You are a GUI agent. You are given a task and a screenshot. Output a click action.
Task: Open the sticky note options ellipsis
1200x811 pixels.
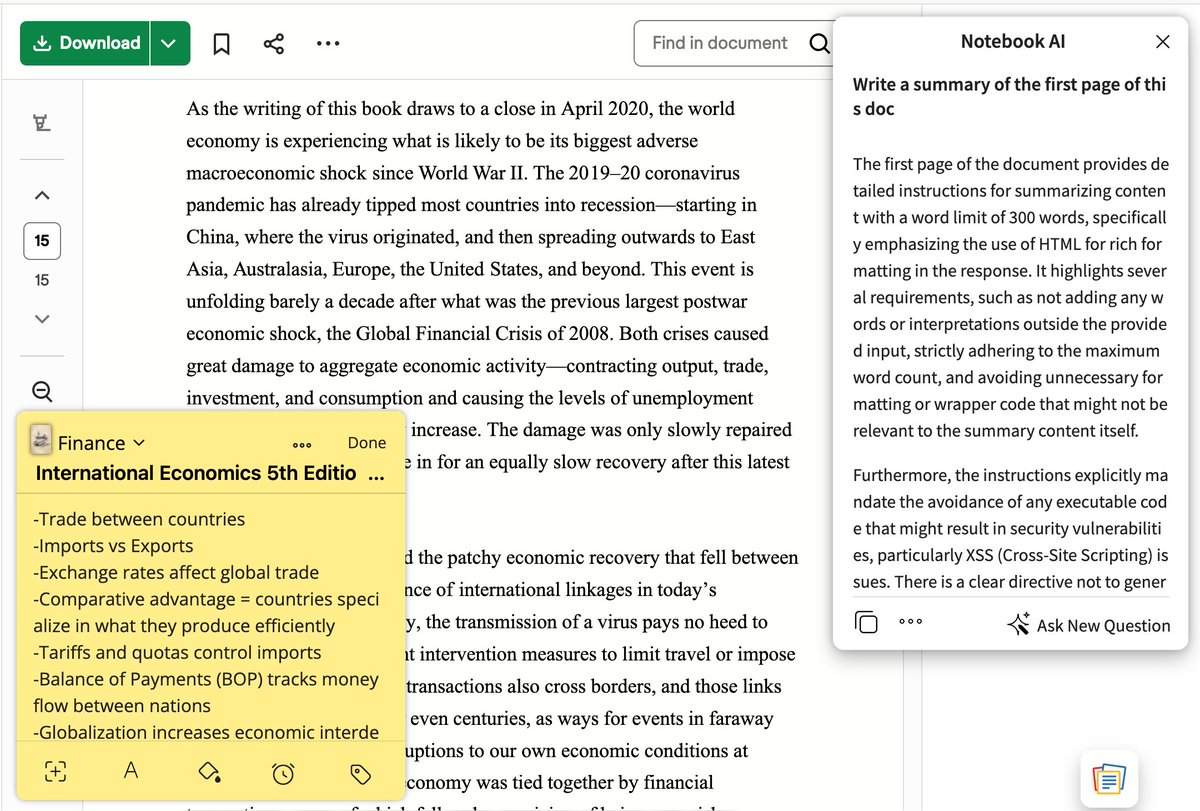(302, 445)
